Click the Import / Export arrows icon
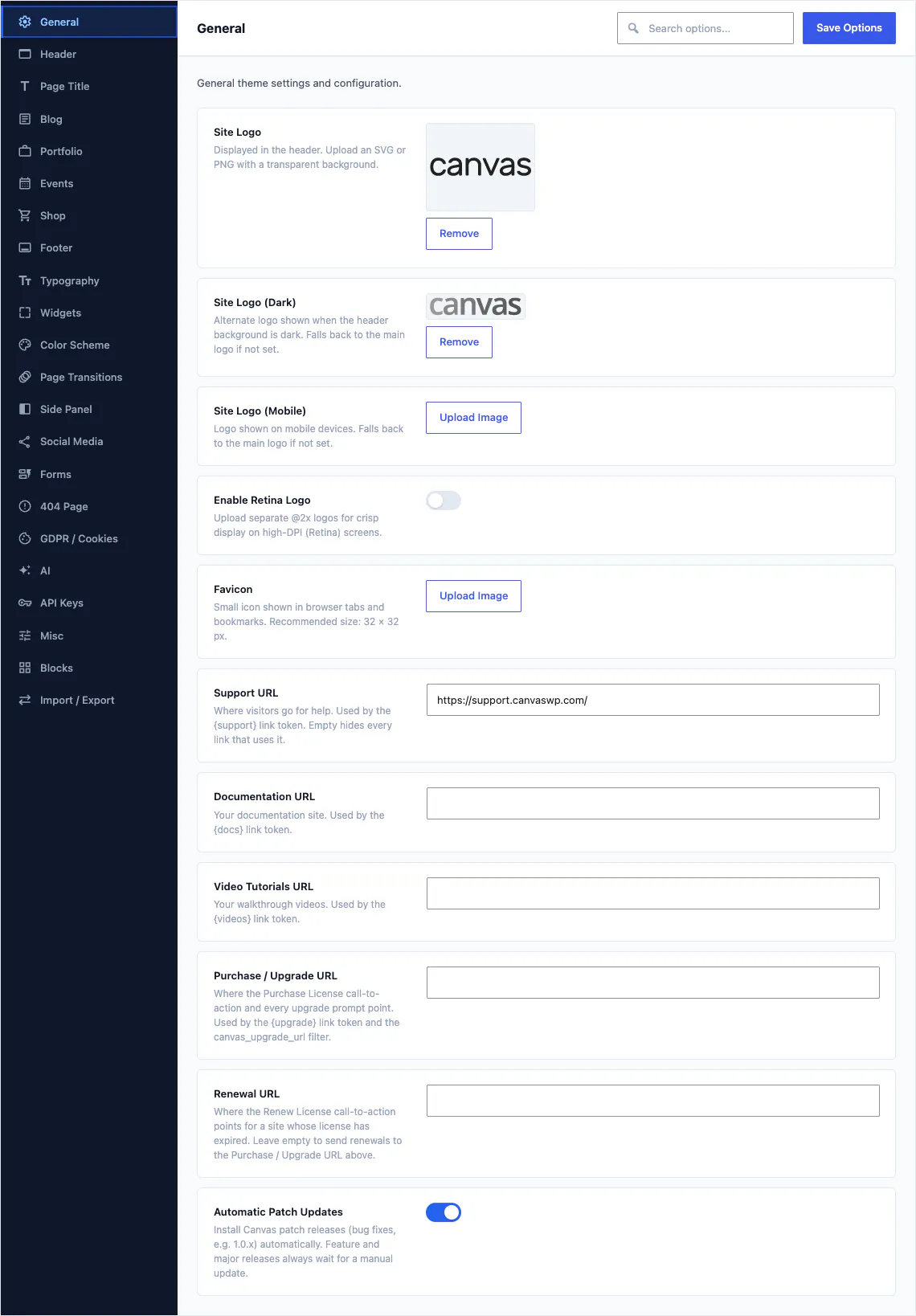 (x=25, y=700)
